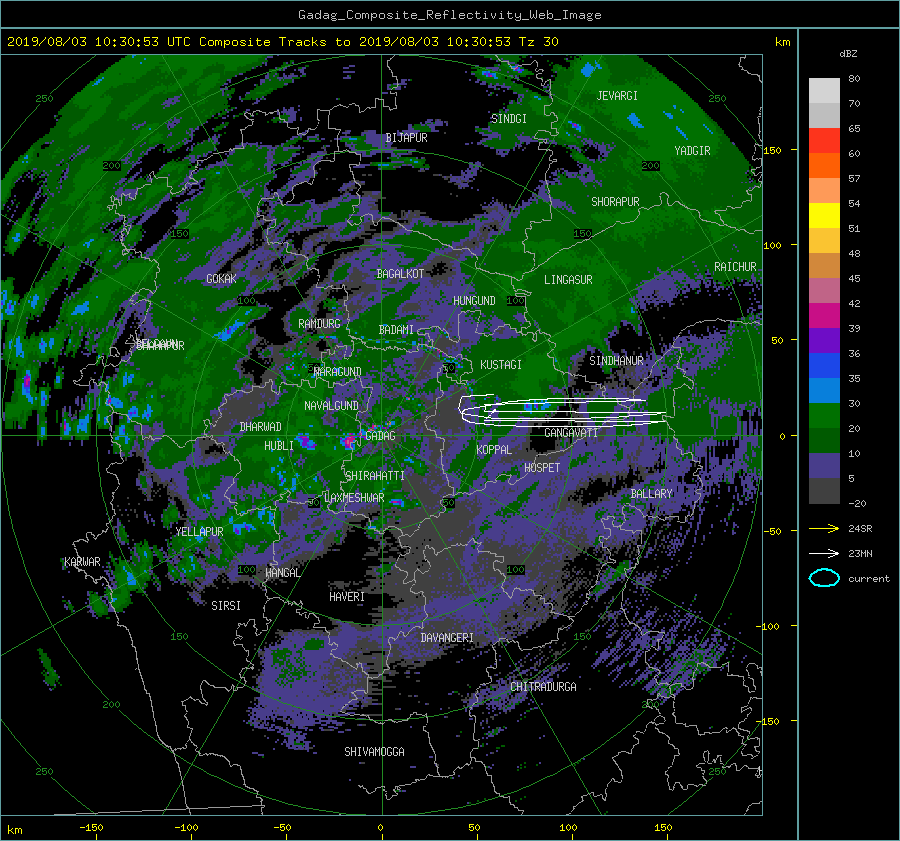This screenshot has width=900, height=841.
Task: Click the CHITRADURGA city label
Action: [x=543, y=687]
